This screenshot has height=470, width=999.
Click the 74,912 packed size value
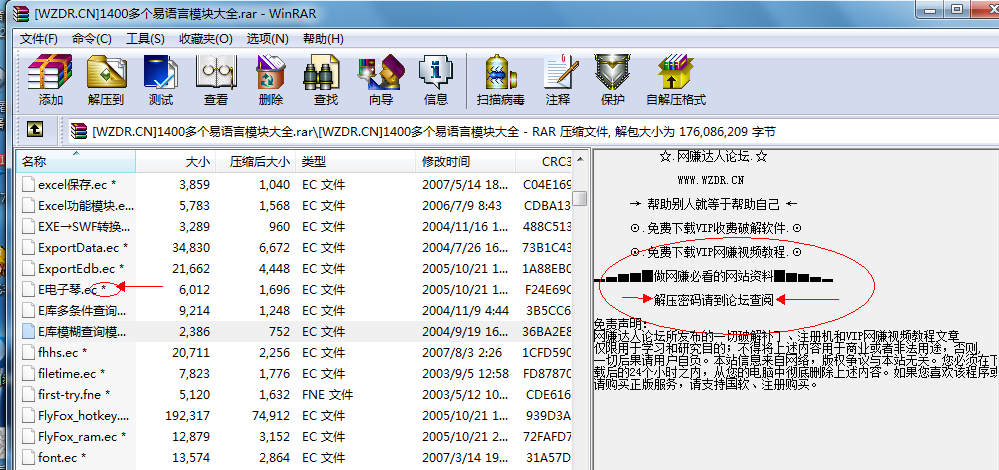pos(271,416)
